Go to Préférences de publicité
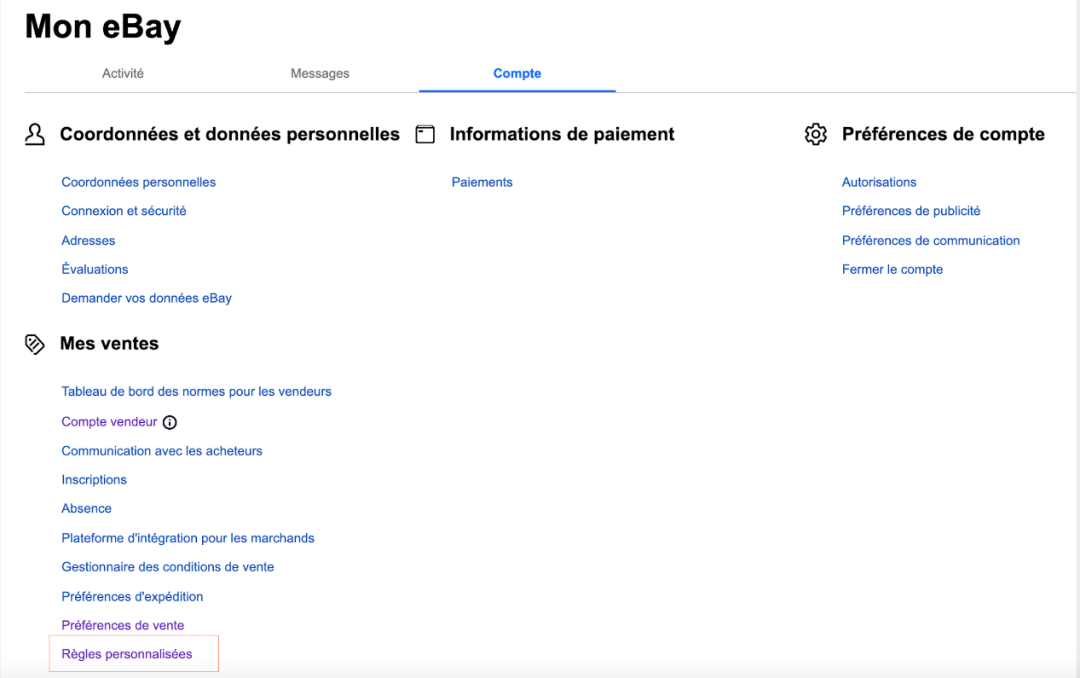This screenshot has height=678, width=1080. 911,211
